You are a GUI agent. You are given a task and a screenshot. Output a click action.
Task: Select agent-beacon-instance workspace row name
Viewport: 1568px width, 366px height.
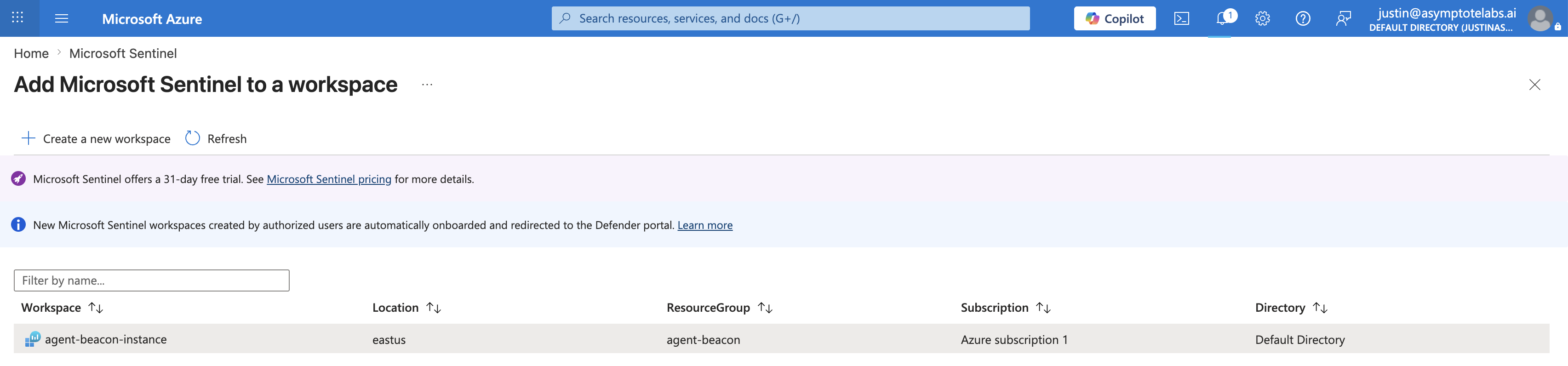point(106,339)
